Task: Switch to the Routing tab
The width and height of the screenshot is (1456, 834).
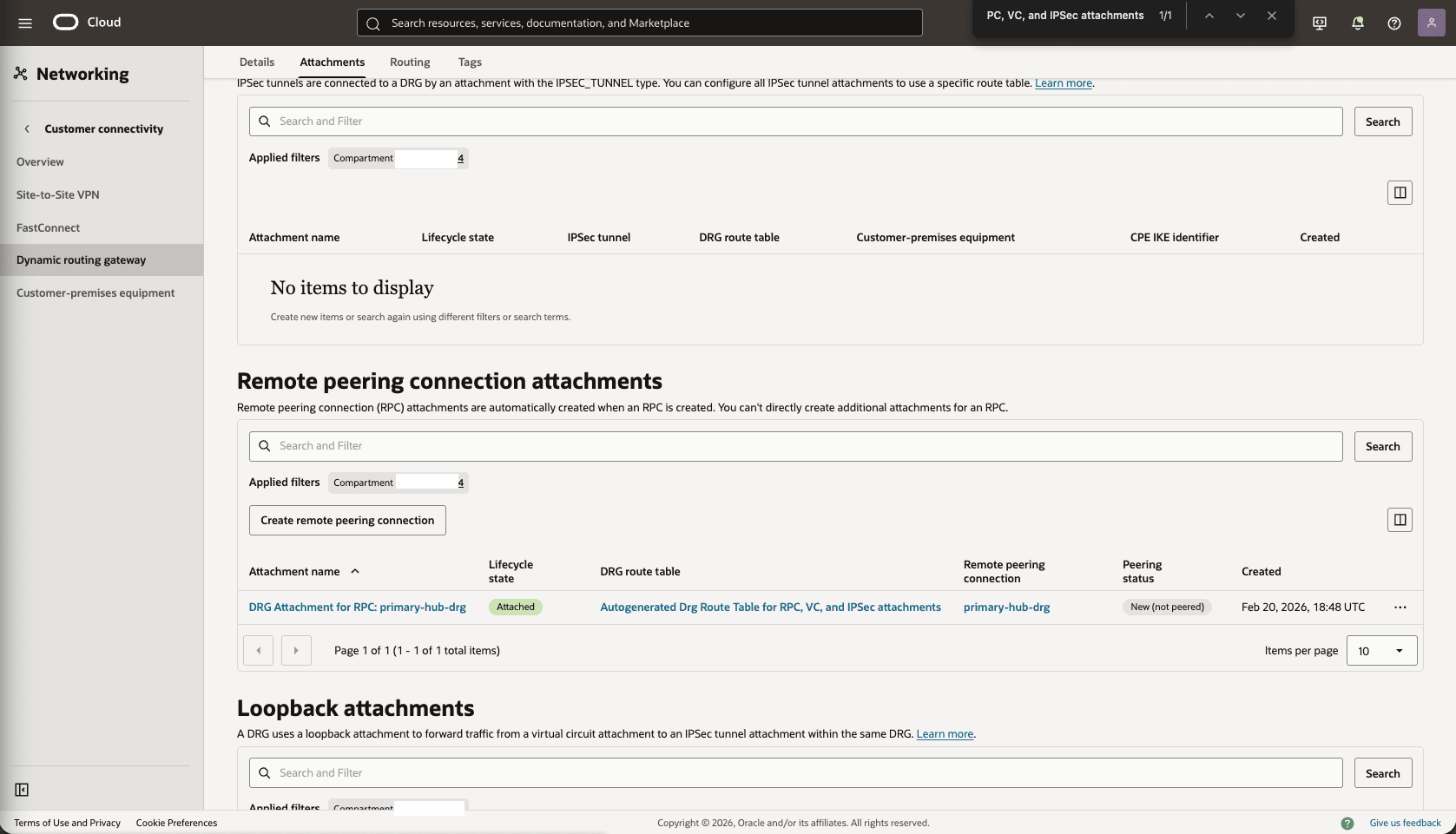Action: pyautogui.click(x=409, y=62)
